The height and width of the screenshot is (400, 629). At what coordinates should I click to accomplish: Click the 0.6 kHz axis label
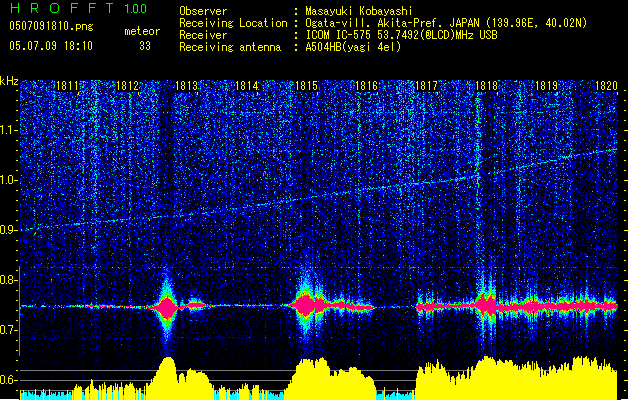point(9,380)
